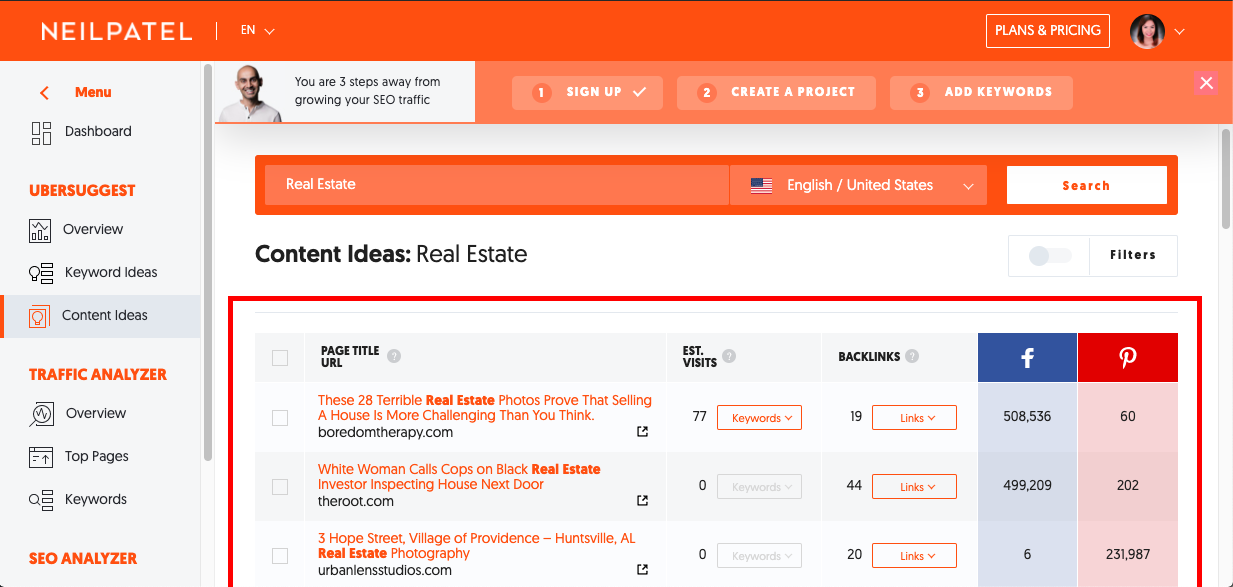
Task: Click the user profile avatar
Action: pyautogui.click(x=1147, y=31)
